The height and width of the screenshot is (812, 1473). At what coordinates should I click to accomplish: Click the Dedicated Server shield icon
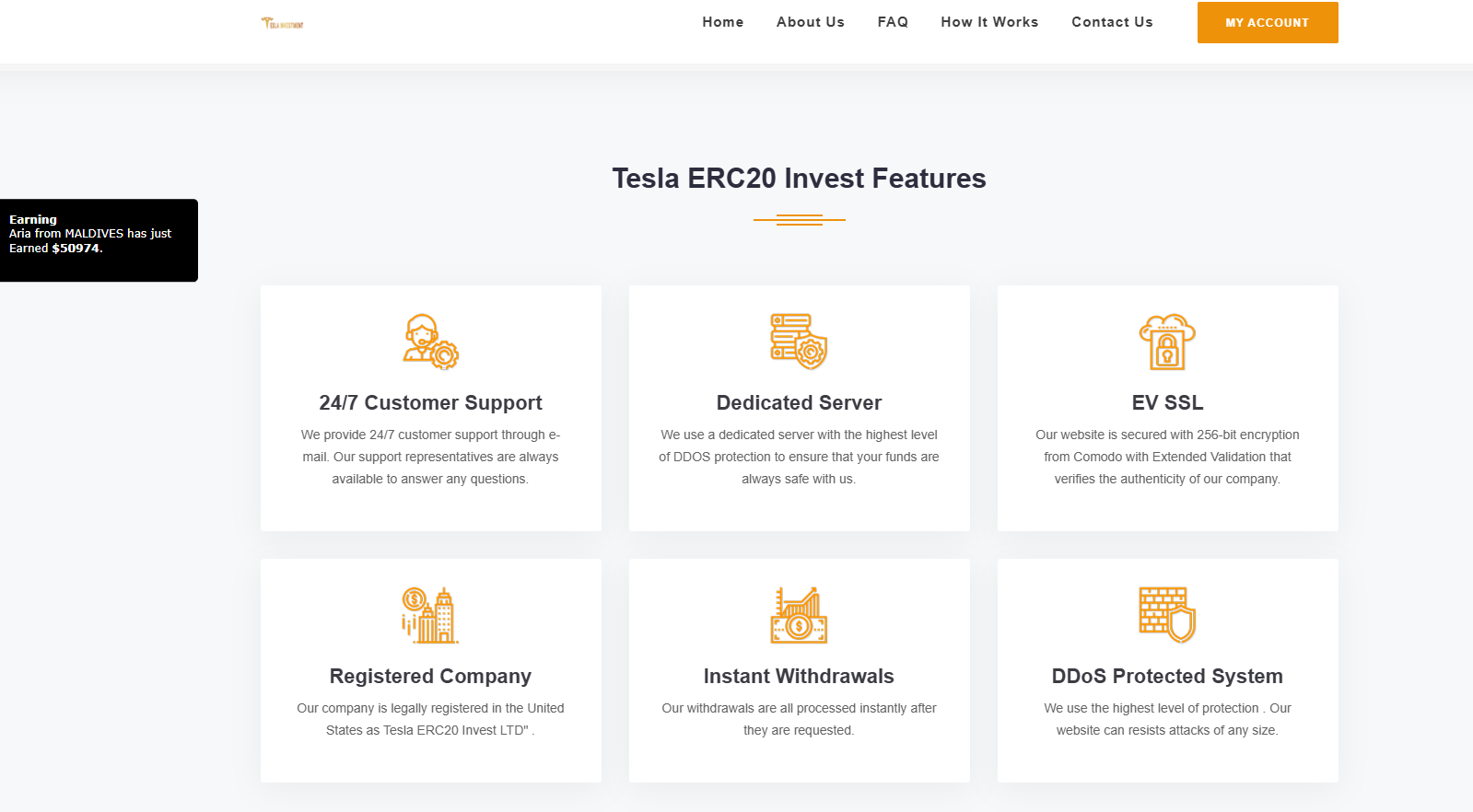(x=799, y=342)
